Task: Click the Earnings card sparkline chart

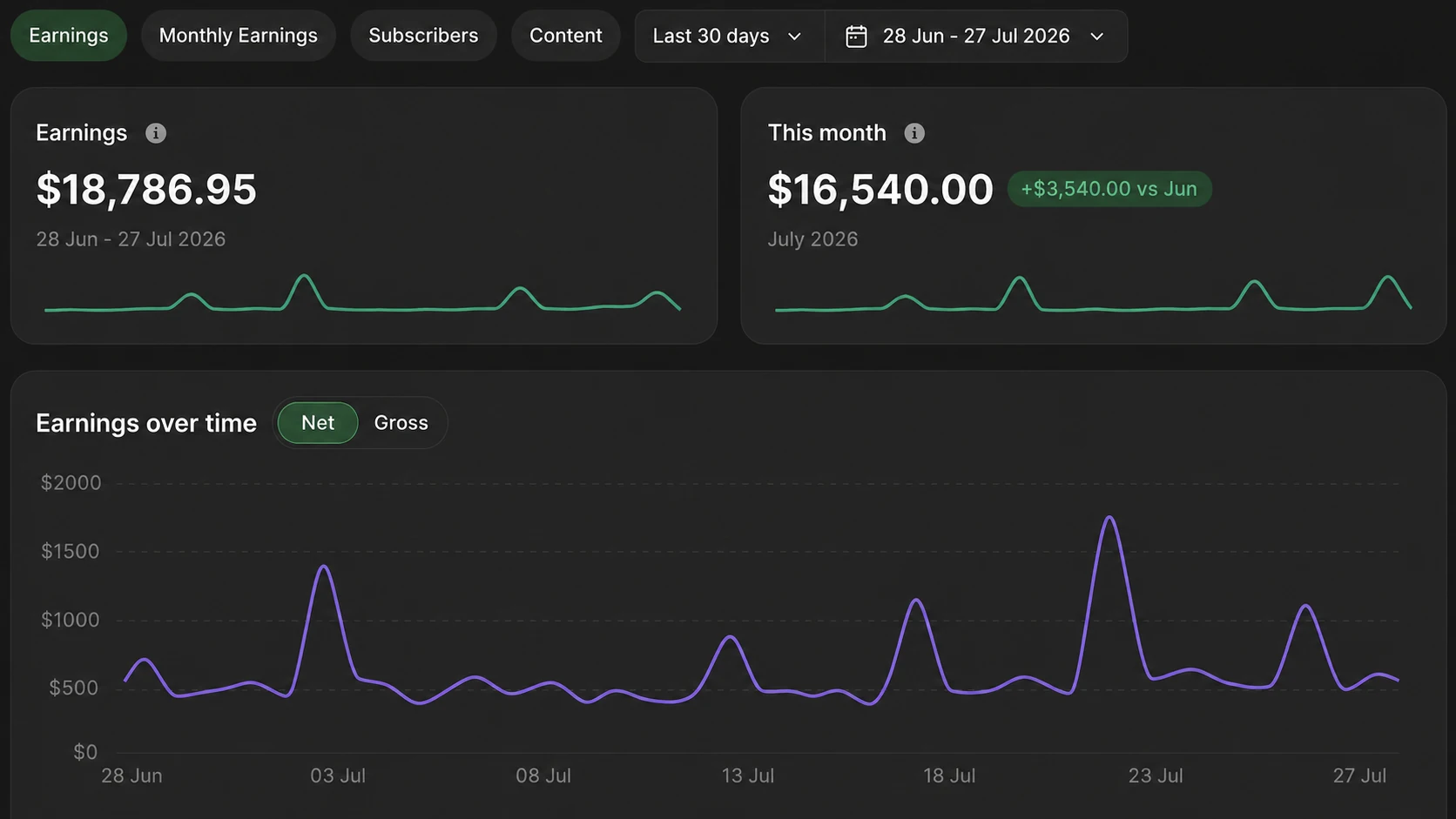Action: point(362,293)
